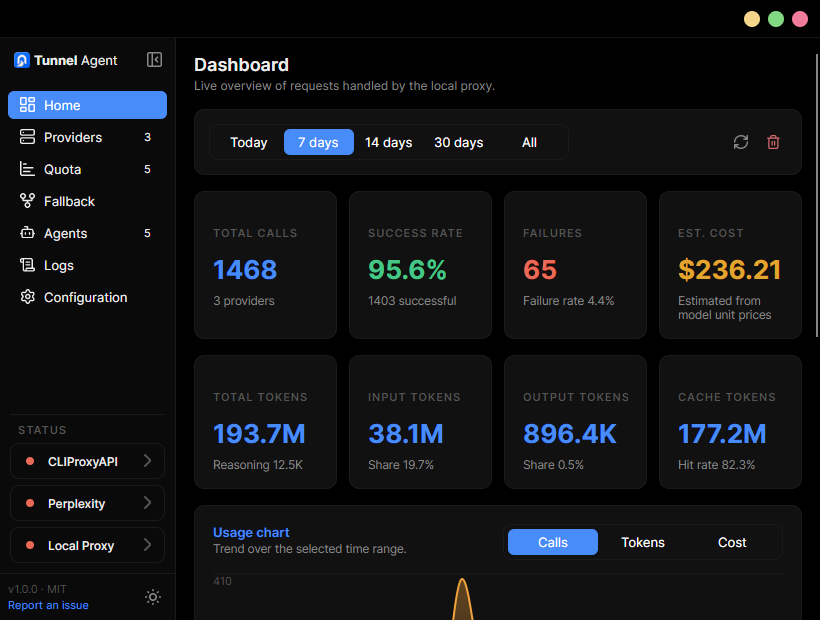Viewport: 820px width, 620px height.
Task: Open the Configuration page
Action: (87, 297)
